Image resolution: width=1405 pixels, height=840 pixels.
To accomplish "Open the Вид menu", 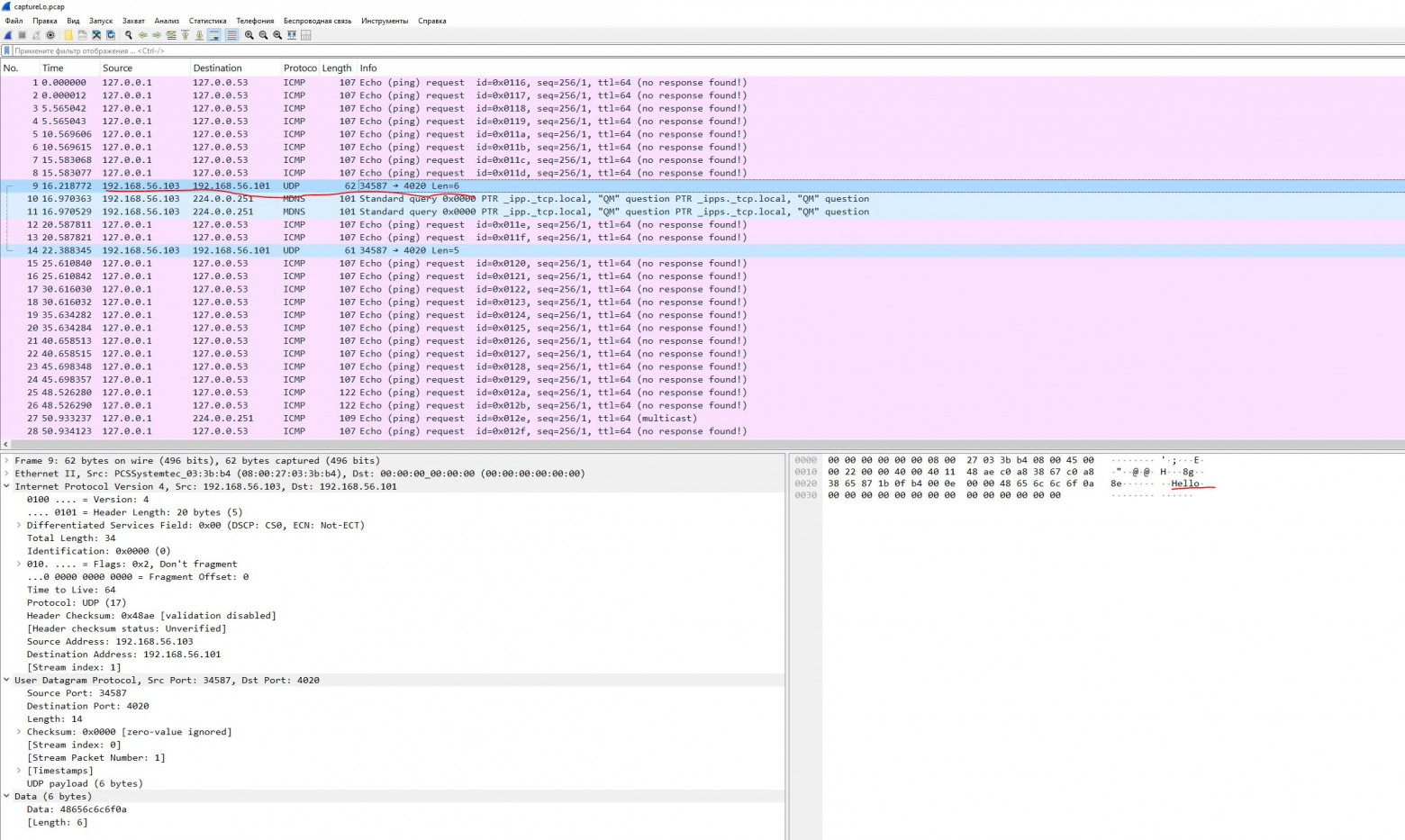I will point(73,21).
